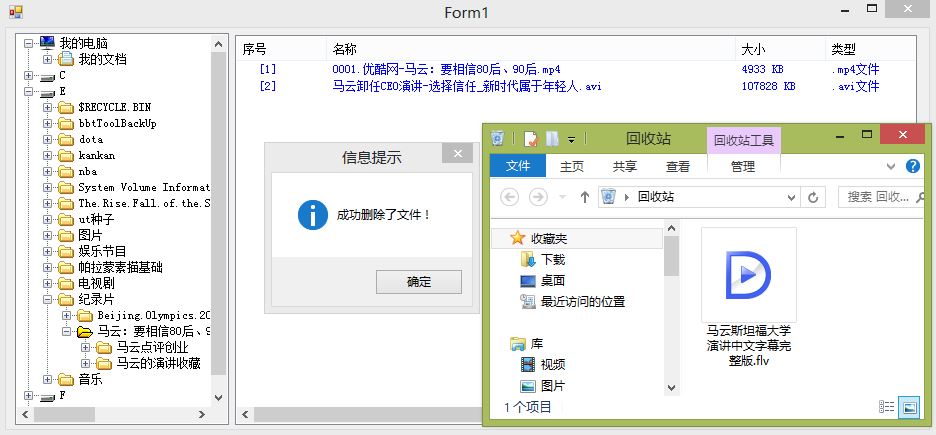The height and width of the screenshot is (435, 936).
Task: Open the 文件 ribbon tab
Action: tap(518, 166)
